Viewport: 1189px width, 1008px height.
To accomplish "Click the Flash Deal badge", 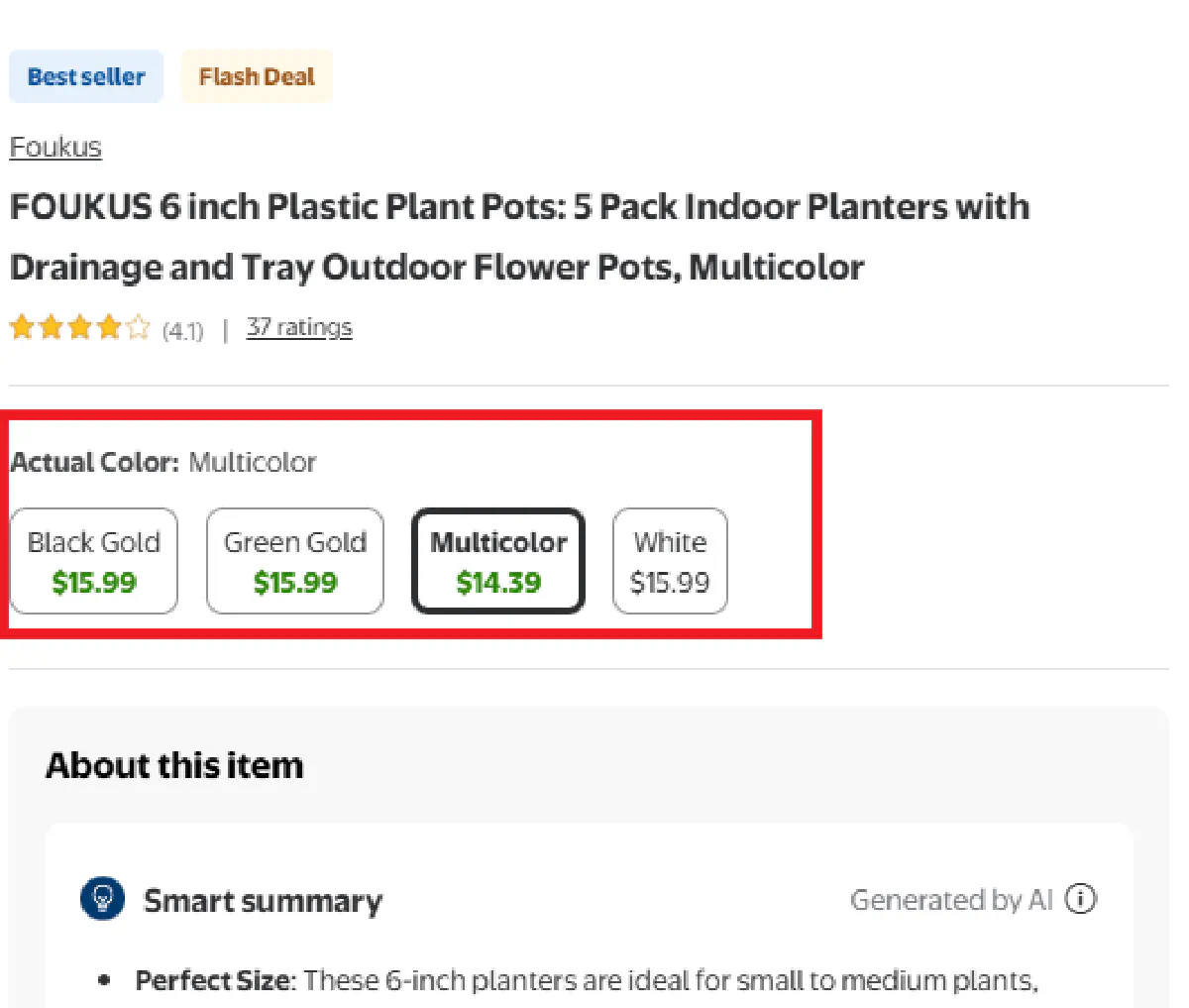I will tap(256, 75).
